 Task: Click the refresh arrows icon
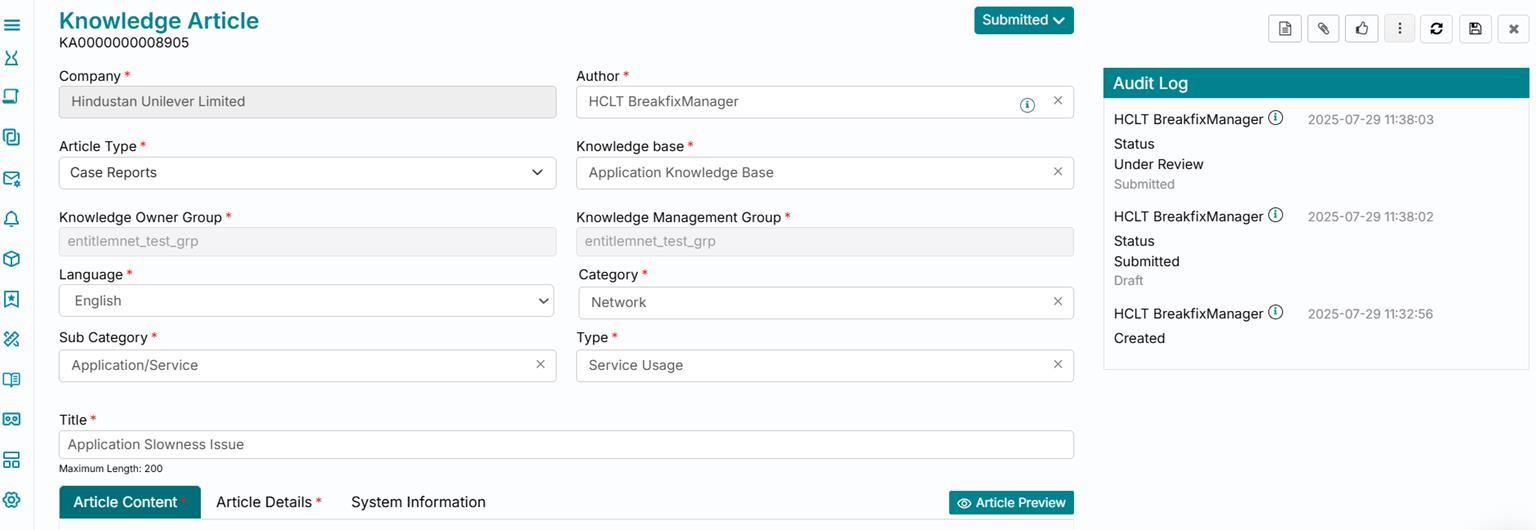tap(1437, 29)
